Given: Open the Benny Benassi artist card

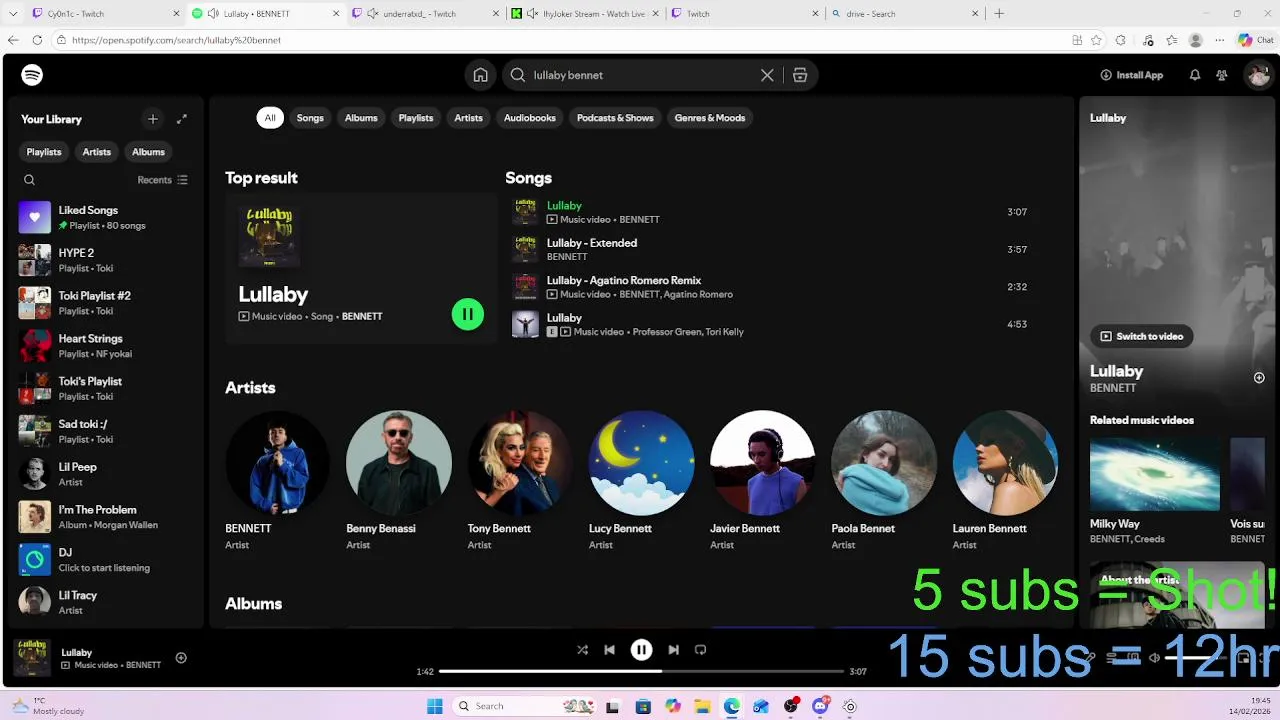Looking at the screenshot, I should pyautogui.click(x=399, y=480).
